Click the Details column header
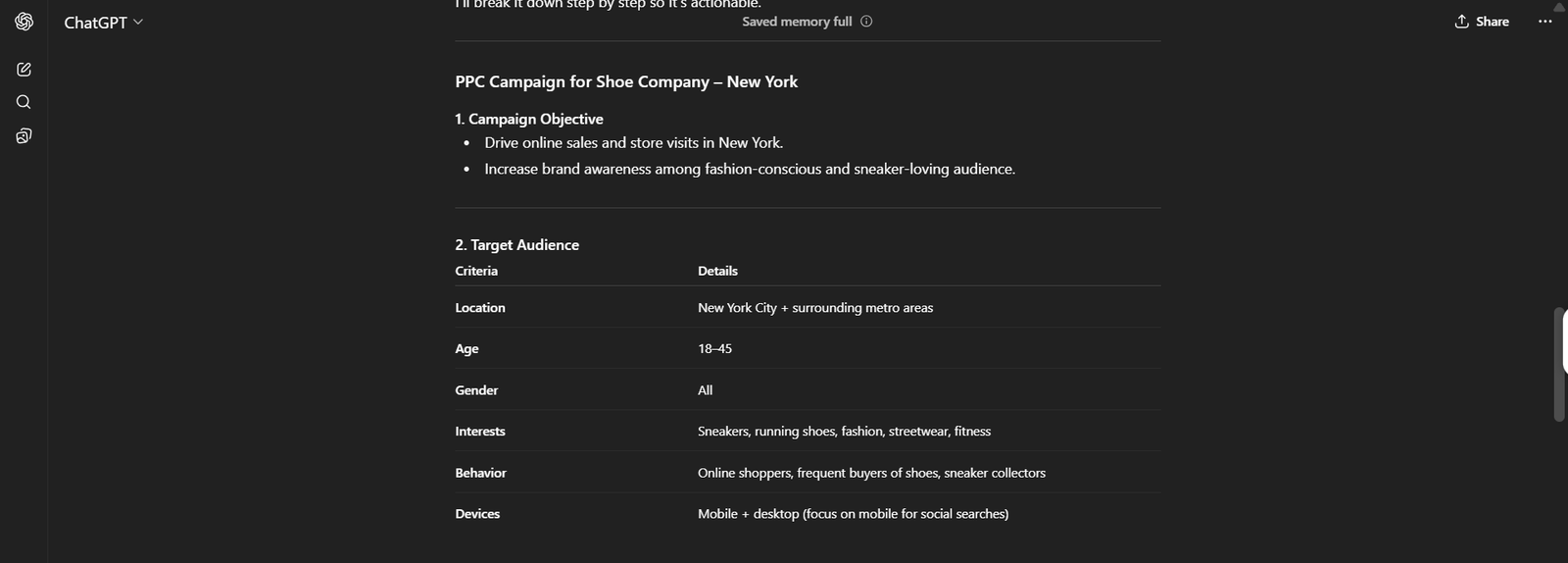This screenshot has height=563, width=1568. 717,272
